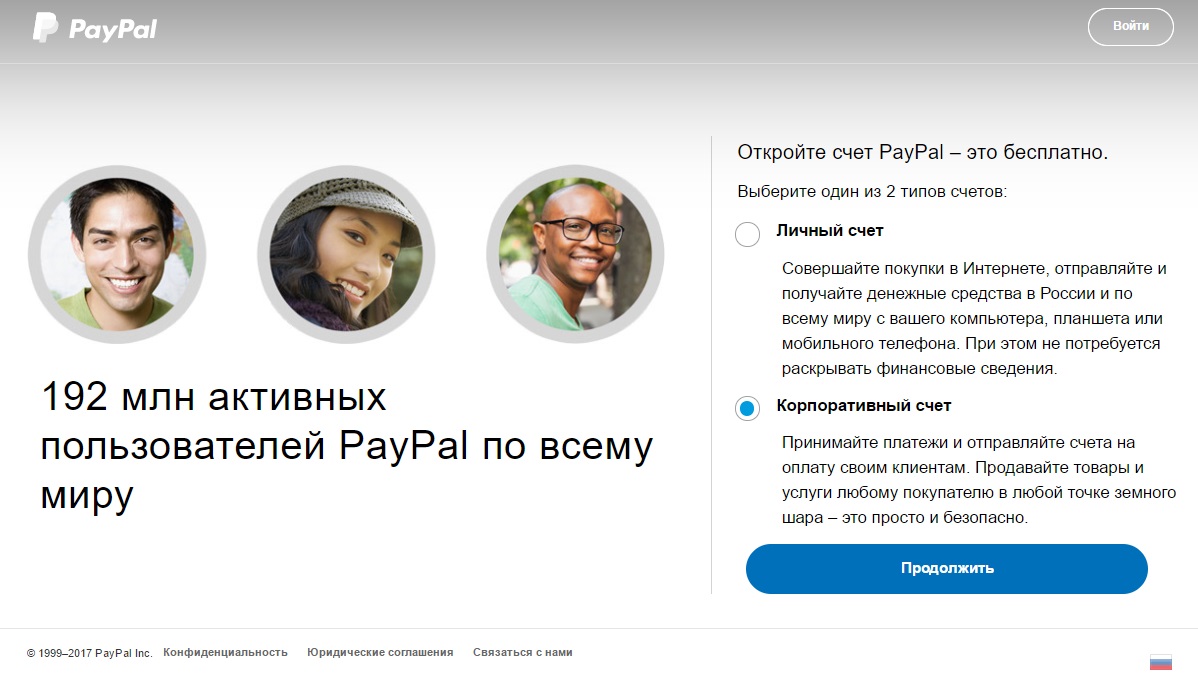Screen dimensions: 1198x677
Task: Click the © 1999–2017 PayPal Inc. text
Action: coord(89,653)
